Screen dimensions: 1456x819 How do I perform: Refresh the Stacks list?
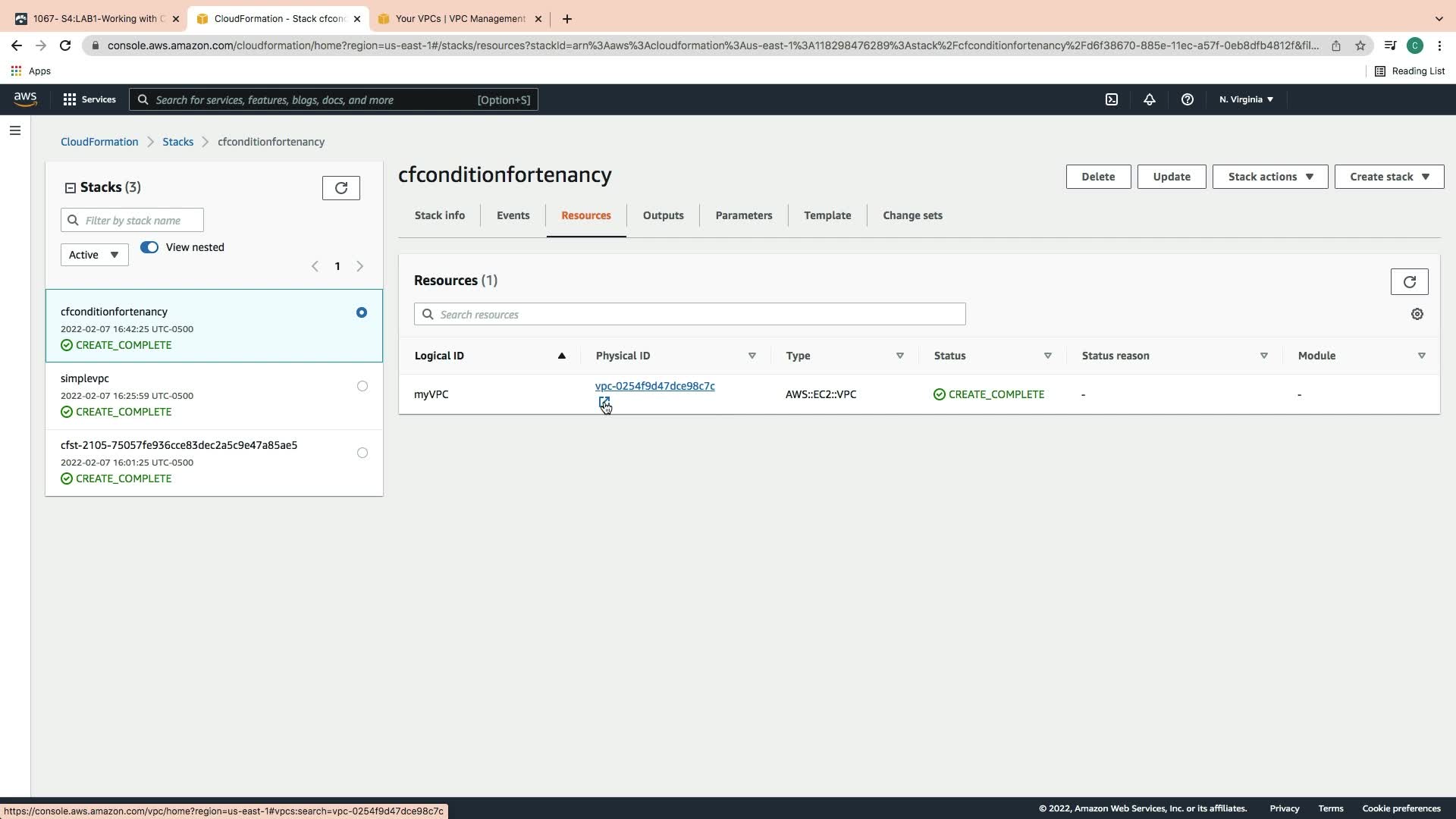point(340,188)
